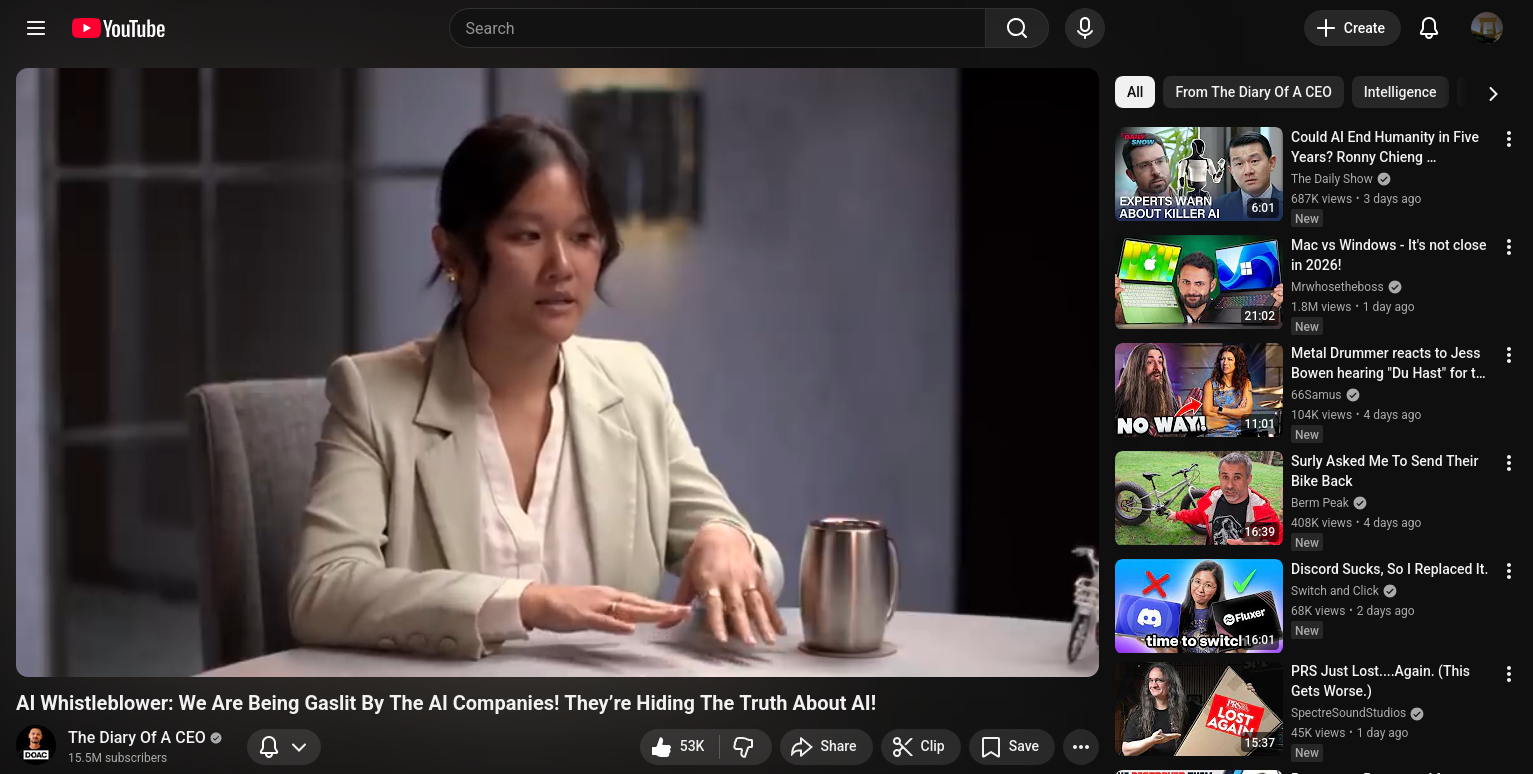The height and width of the screenshot is (774, 1533).
Task: Save video to a playlist
Action: pos(1011,746)
